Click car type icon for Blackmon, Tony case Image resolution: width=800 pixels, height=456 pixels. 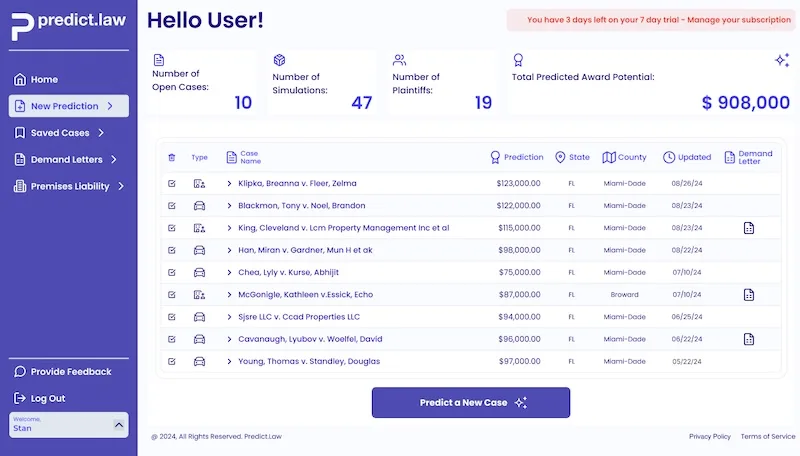click(x=199, y=206)
